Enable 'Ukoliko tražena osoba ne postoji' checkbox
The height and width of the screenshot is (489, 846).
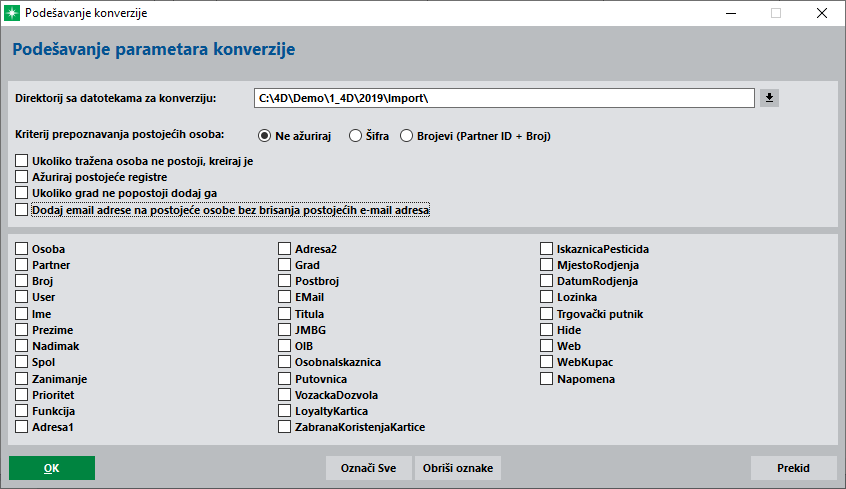(22, 161)
